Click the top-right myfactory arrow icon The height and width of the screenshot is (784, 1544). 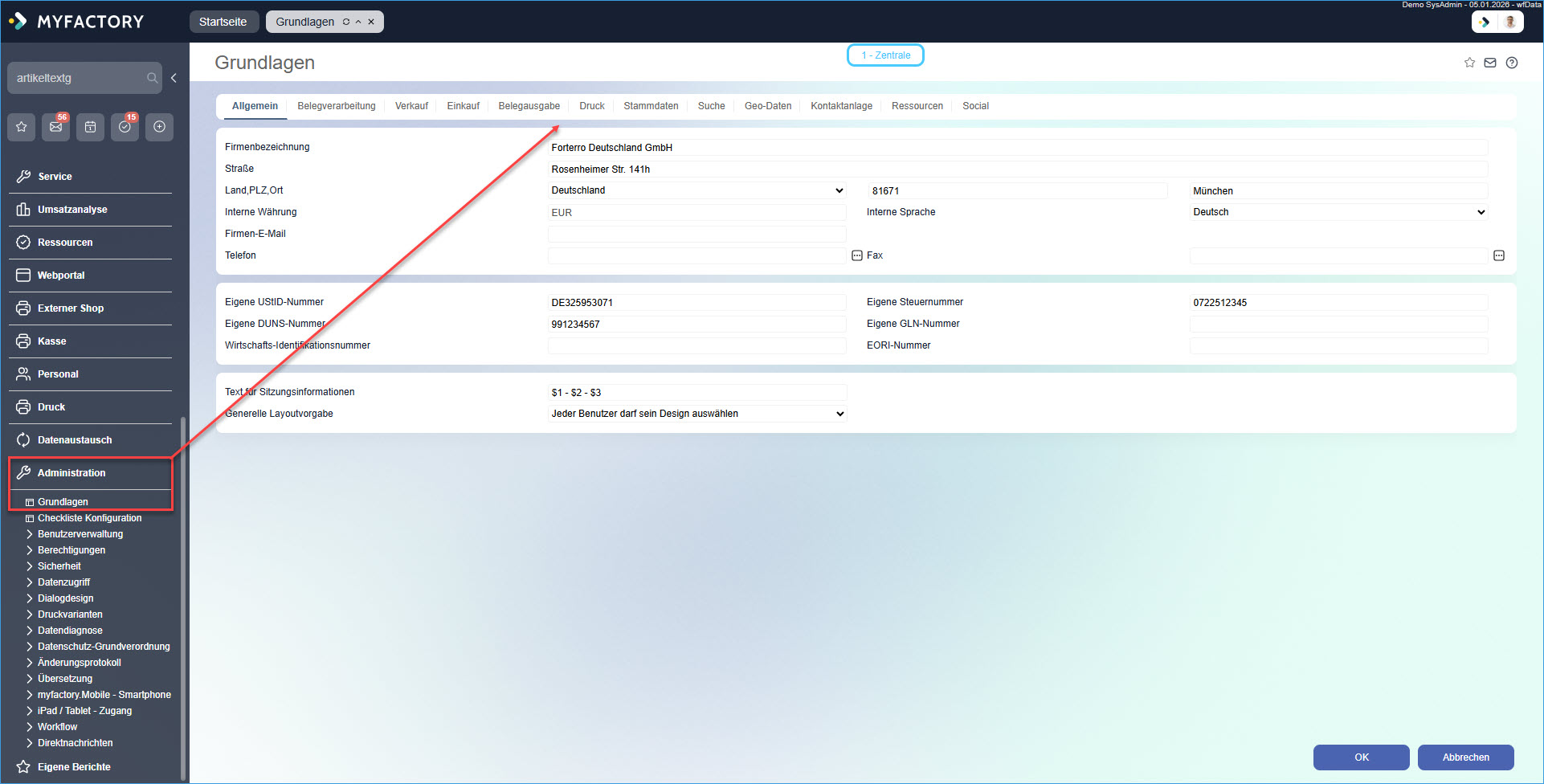pos(1485,22)
